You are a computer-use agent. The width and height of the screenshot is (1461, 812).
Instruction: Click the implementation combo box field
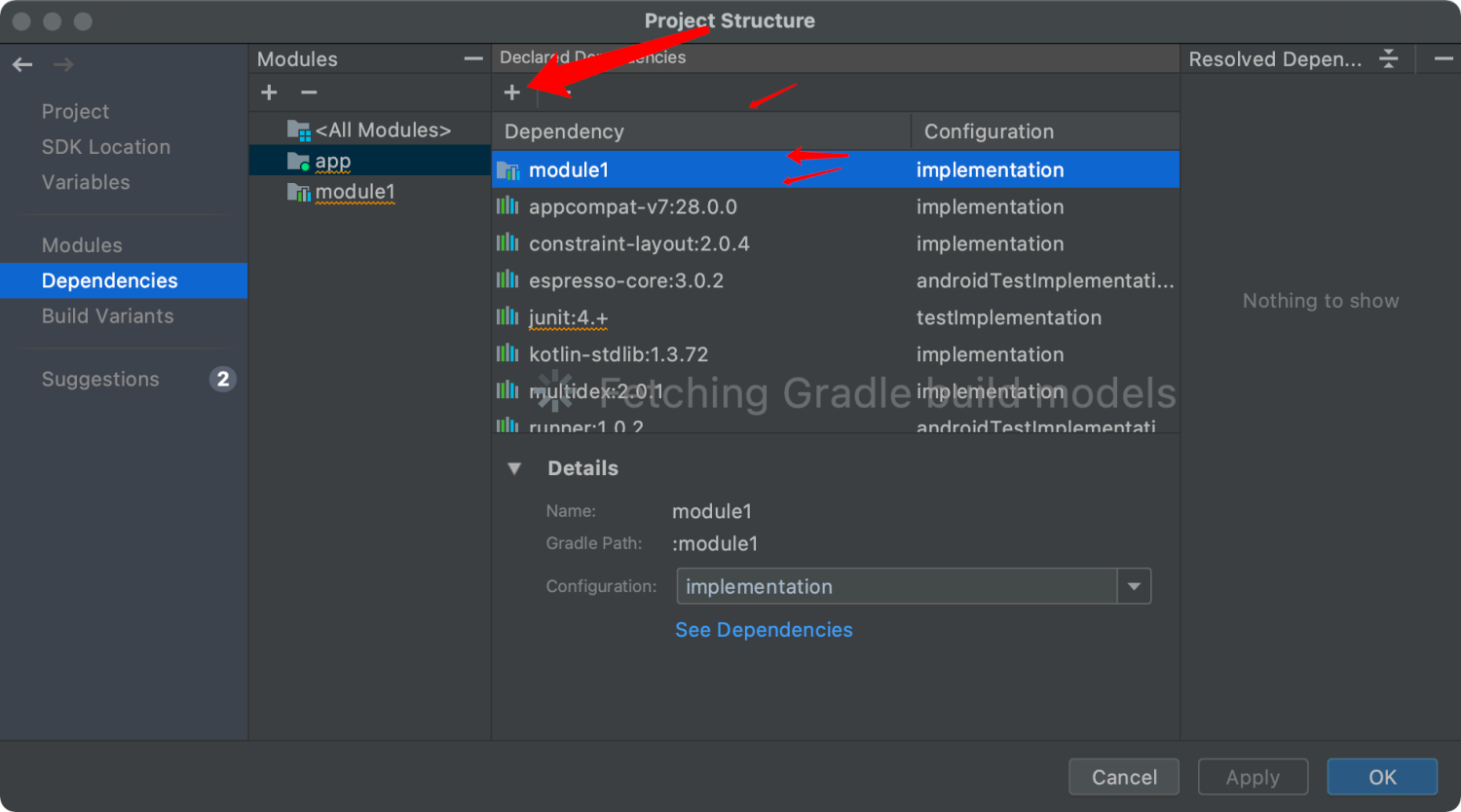914,586
